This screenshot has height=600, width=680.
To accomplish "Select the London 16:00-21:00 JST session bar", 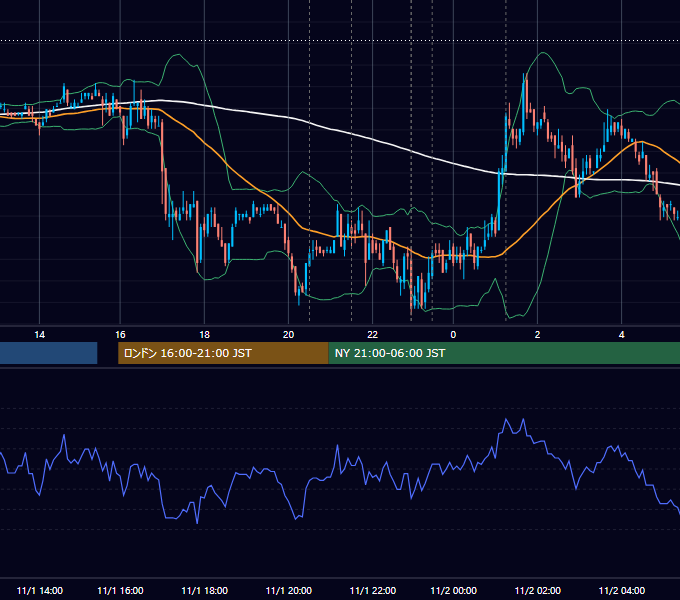I will 223,353.
